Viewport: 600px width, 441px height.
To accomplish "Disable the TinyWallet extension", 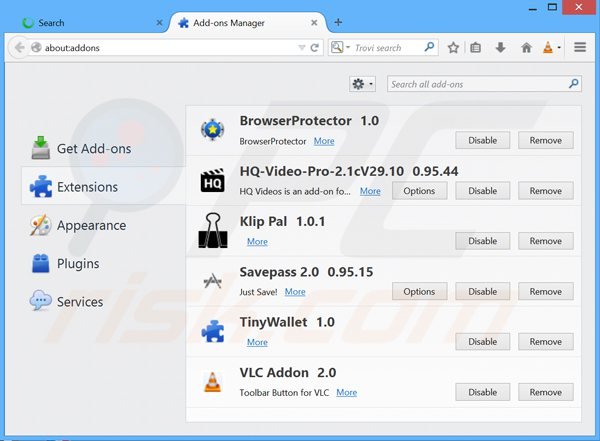I will pyautogui.click(x=483, y=341).
